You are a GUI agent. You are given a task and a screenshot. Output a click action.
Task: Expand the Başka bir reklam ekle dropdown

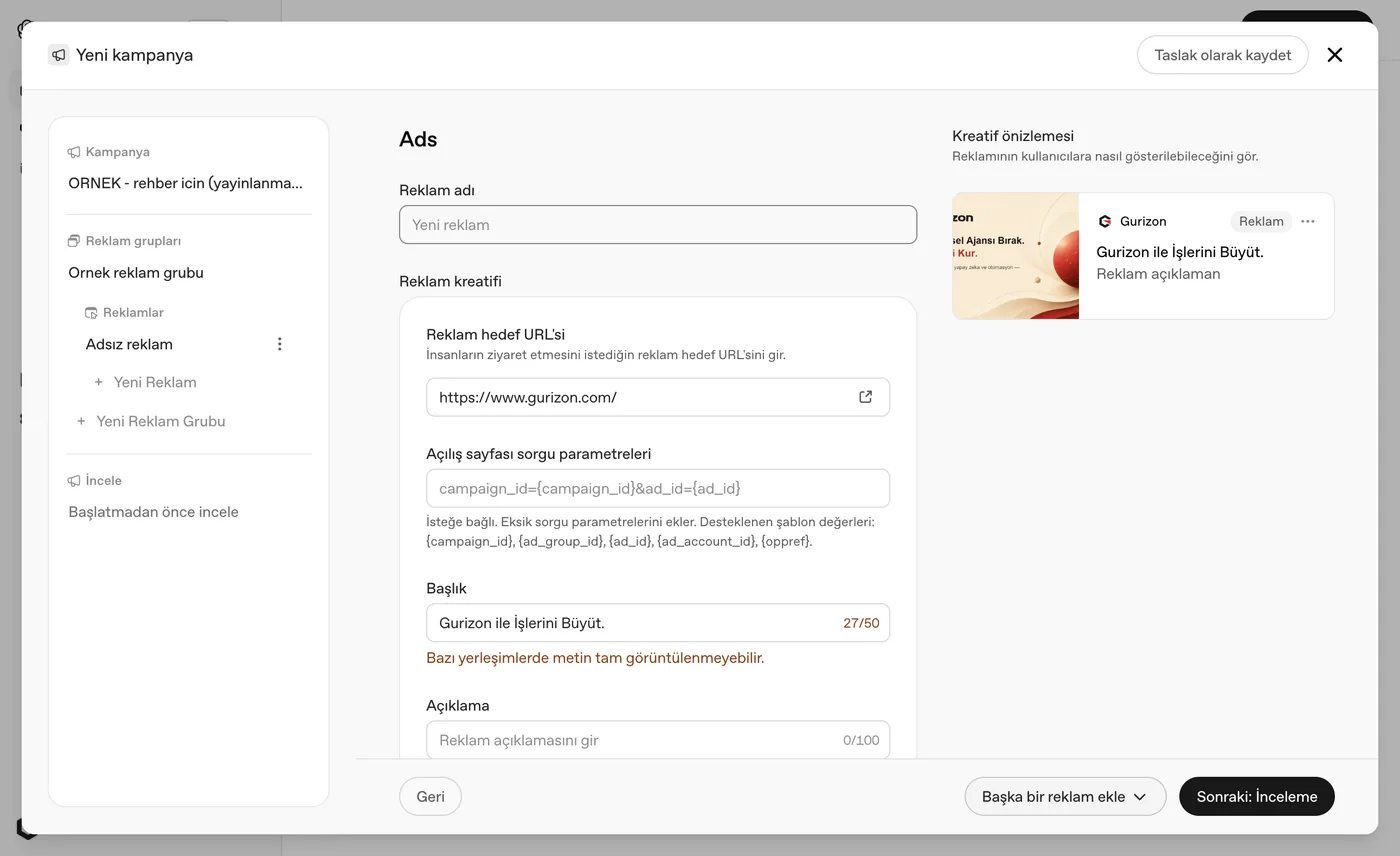1065,797
